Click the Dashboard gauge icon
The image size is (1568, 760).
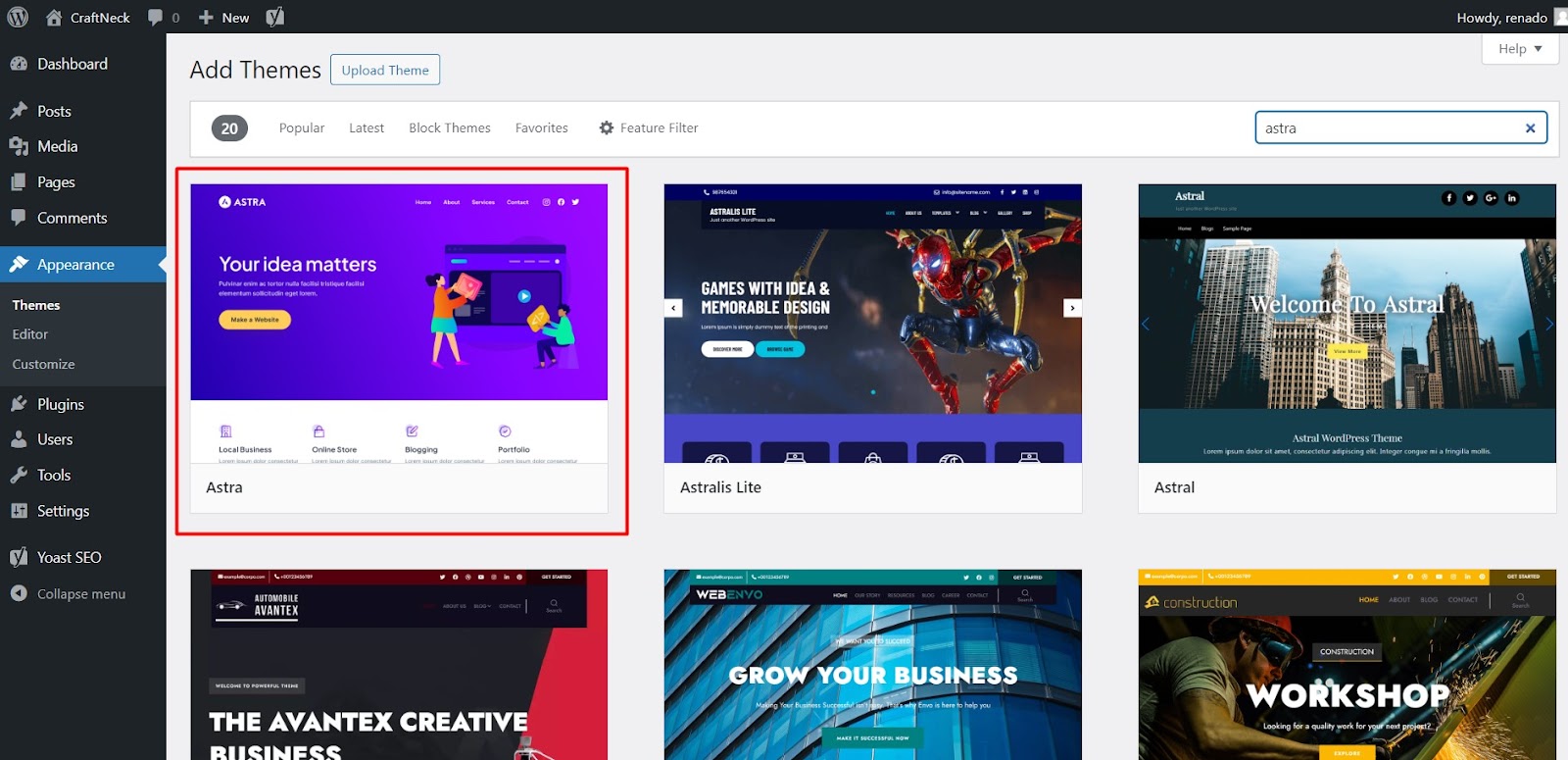[x=19, y=64]
